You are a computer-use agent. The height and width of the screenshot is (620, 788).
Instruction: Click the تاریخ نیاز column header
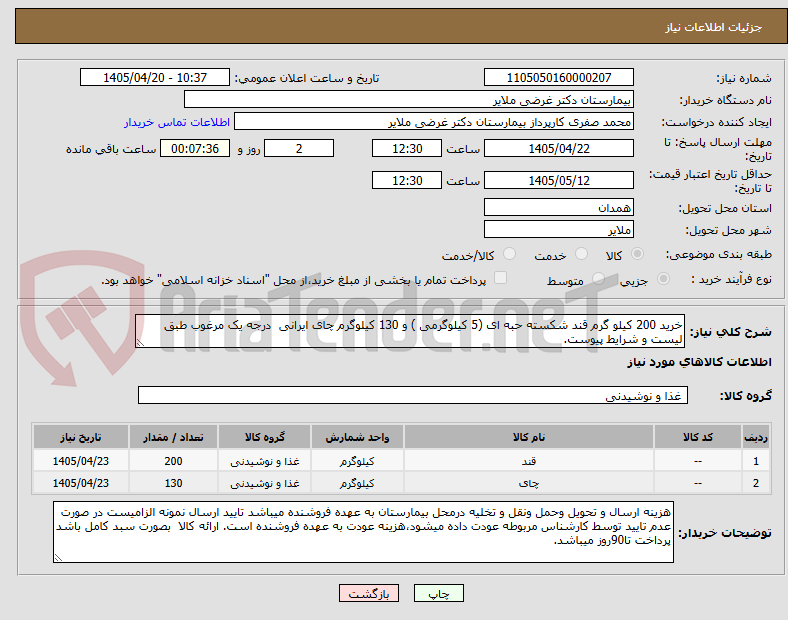pyautogui.click(x=80, y=437)
